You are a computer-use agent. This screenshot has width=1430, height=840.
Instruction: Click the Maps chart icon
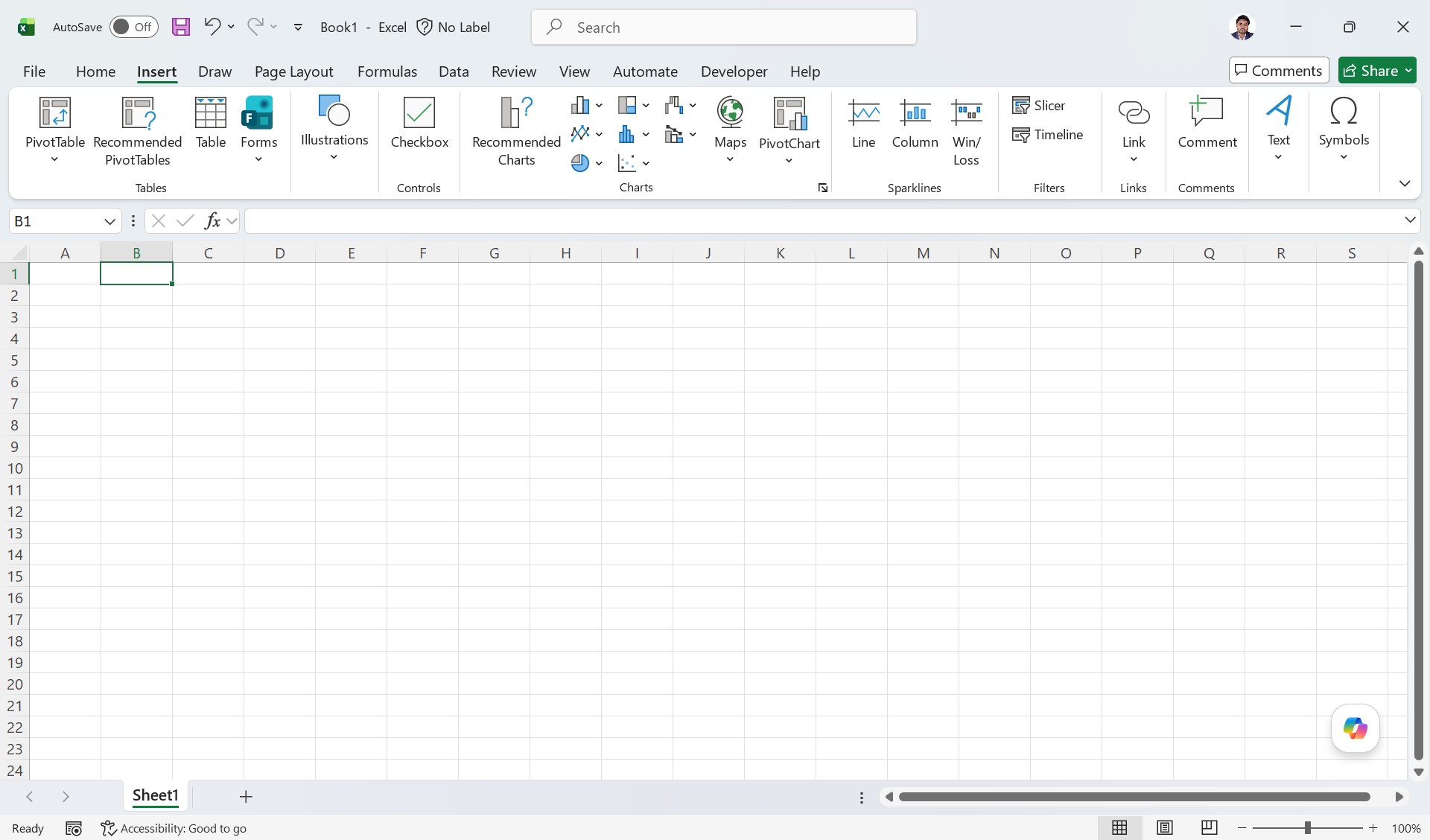coord(731,112)
